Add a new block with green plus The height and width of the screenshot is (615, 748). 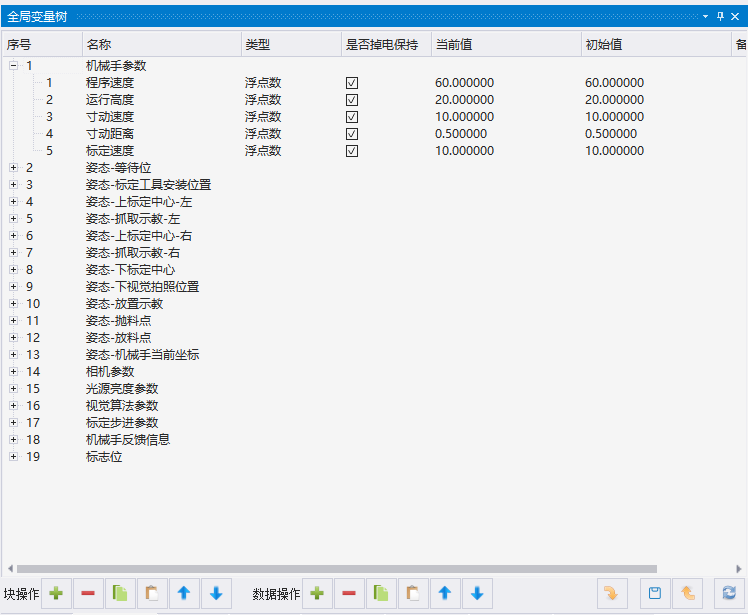click(56, 594)
